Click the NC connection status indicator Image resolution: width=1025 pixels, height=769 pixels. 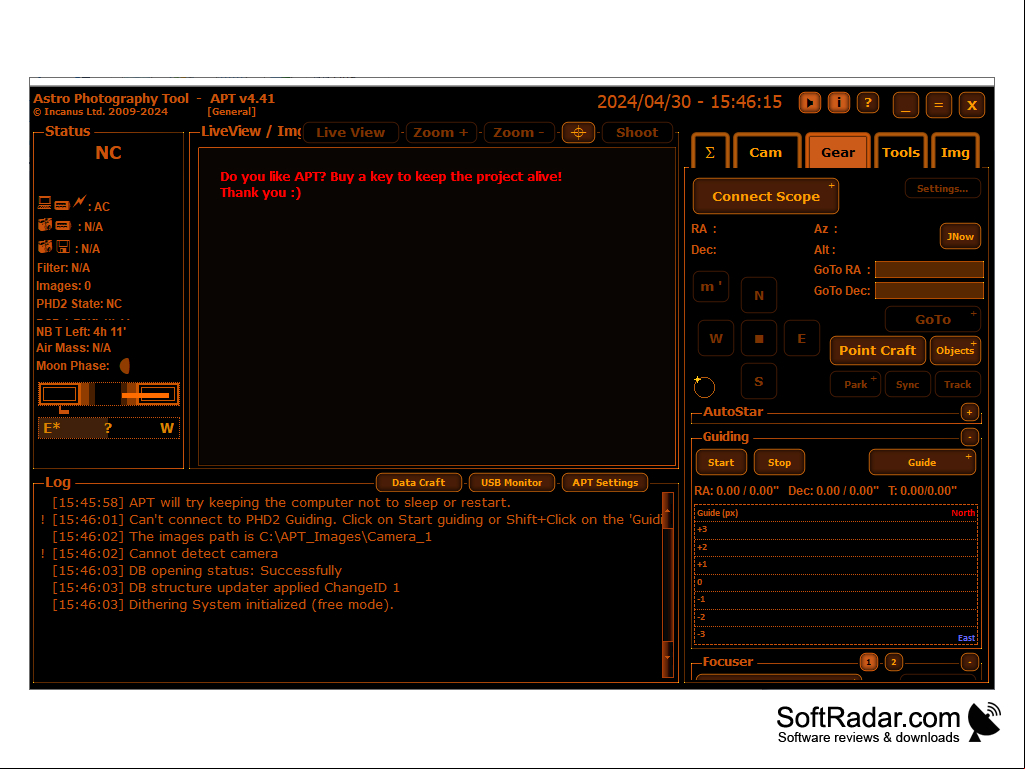[x=109, y=153]
